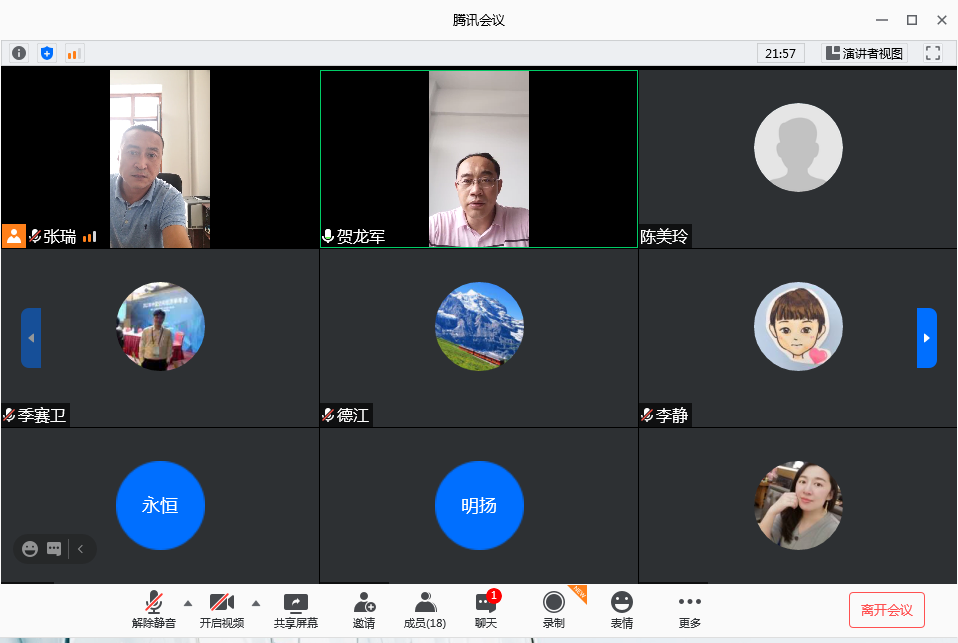Invite participants via 邀请 icon
The image size is (958, 643).
(x=364, y=610)
